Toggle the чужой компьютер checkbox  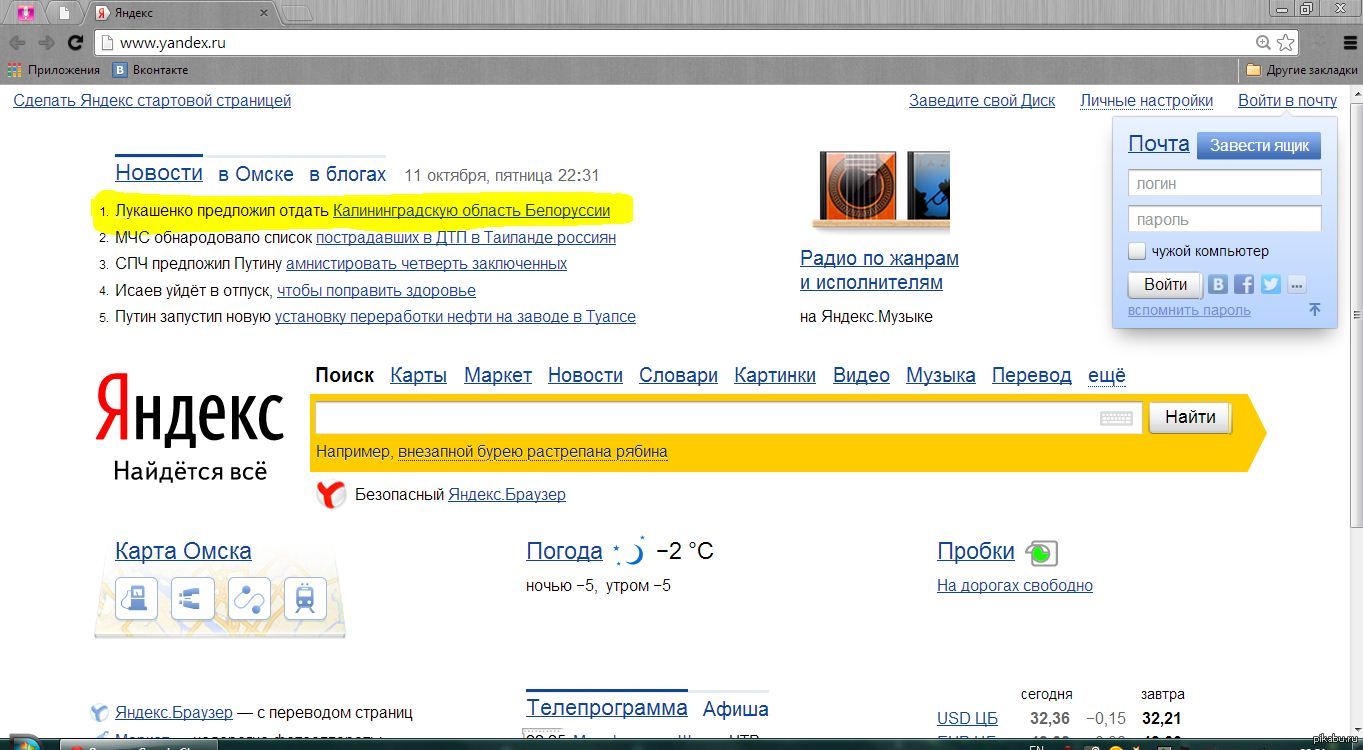coord(1137,251)
